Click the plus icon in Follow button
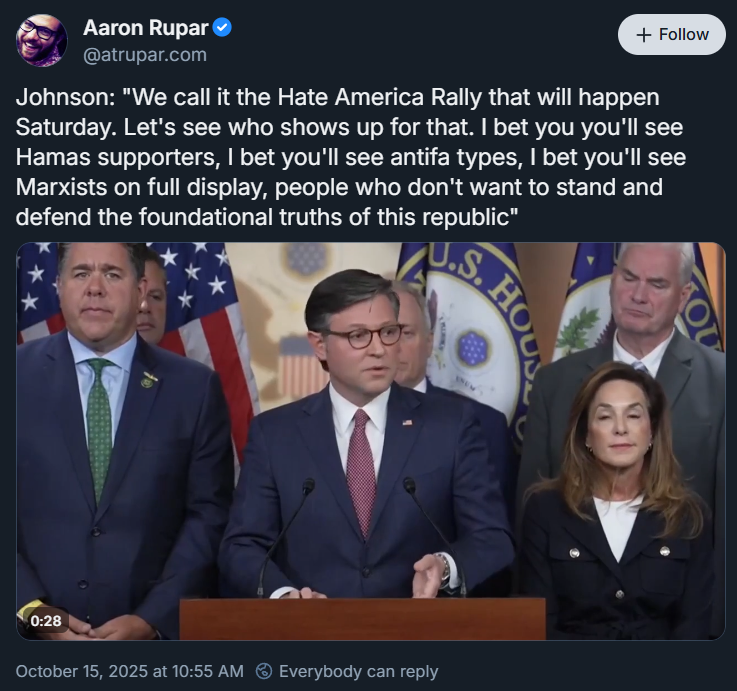 644,34
